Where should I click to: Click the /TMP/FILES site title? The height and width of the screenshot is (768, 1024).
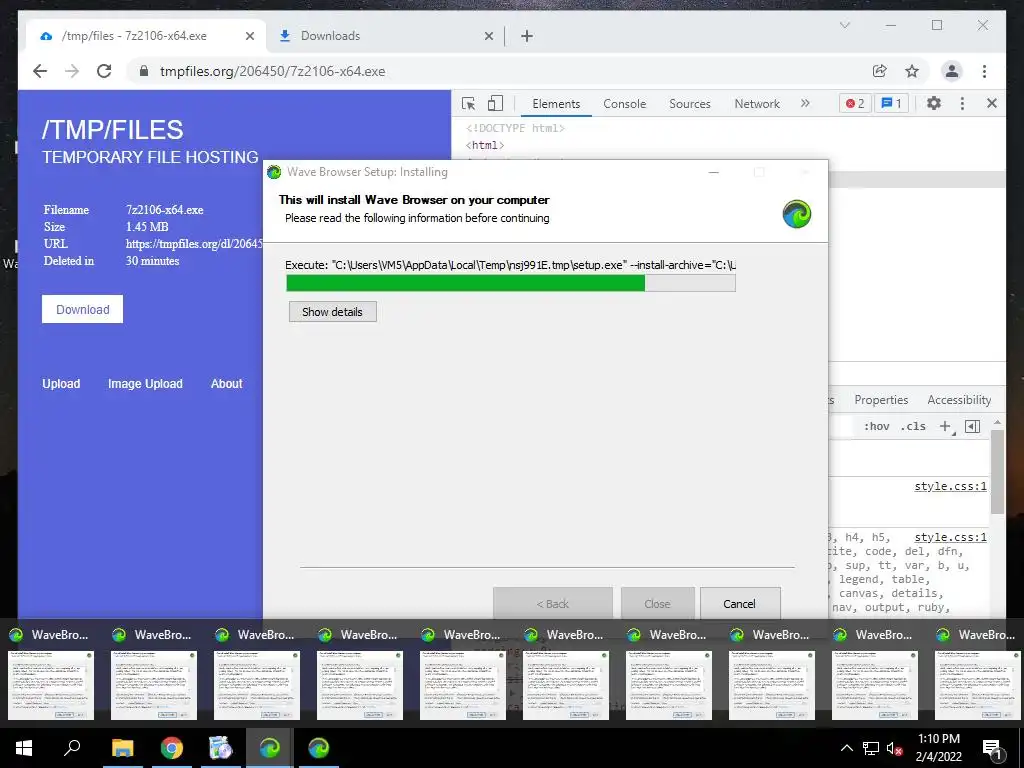pos(112,130)
